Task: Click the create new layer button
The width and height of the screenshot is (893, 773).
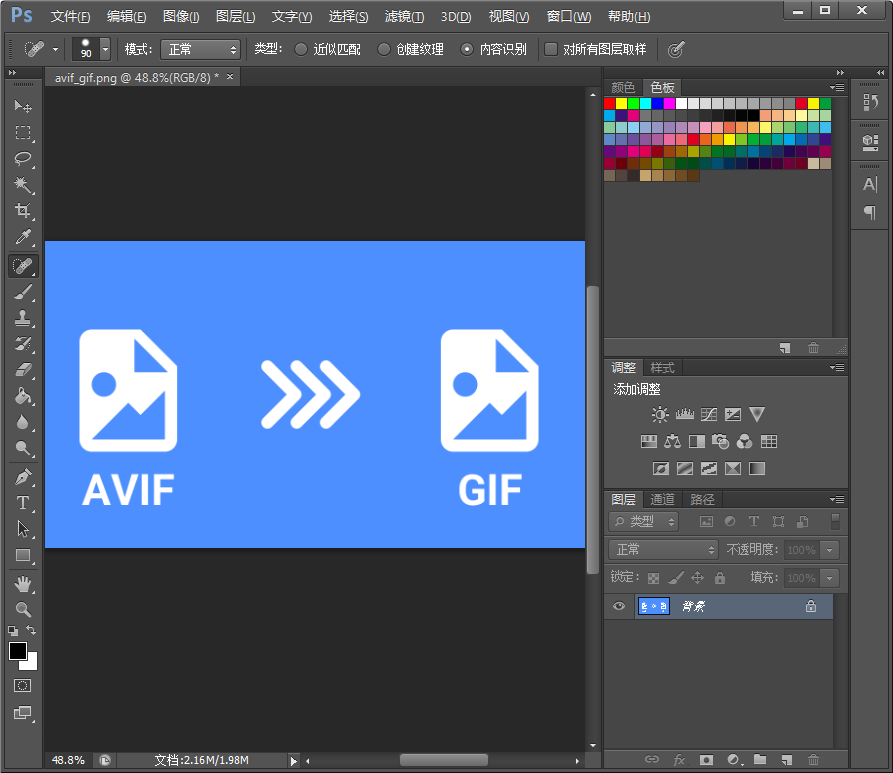Action: [x=787, y=760]
